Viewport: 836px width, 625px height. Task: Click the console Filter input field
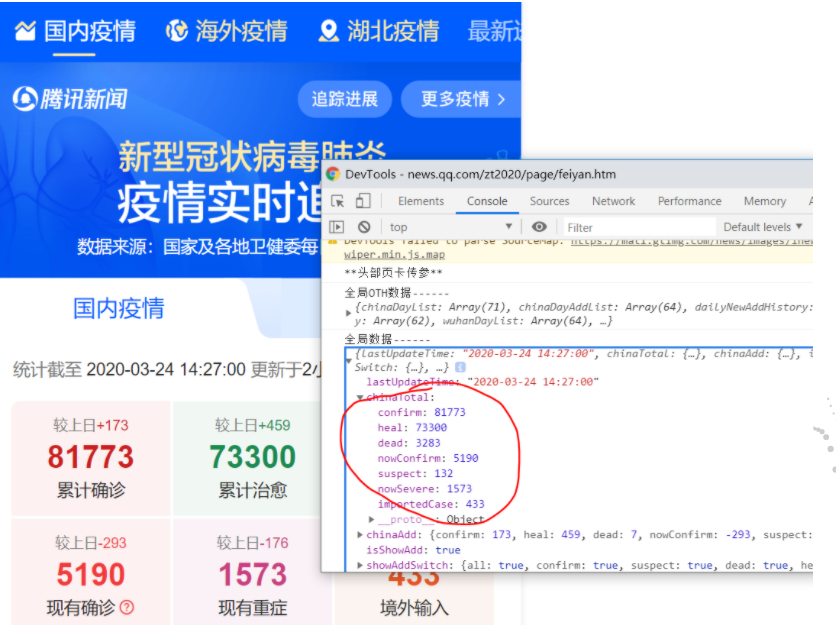tap(639, 228)
